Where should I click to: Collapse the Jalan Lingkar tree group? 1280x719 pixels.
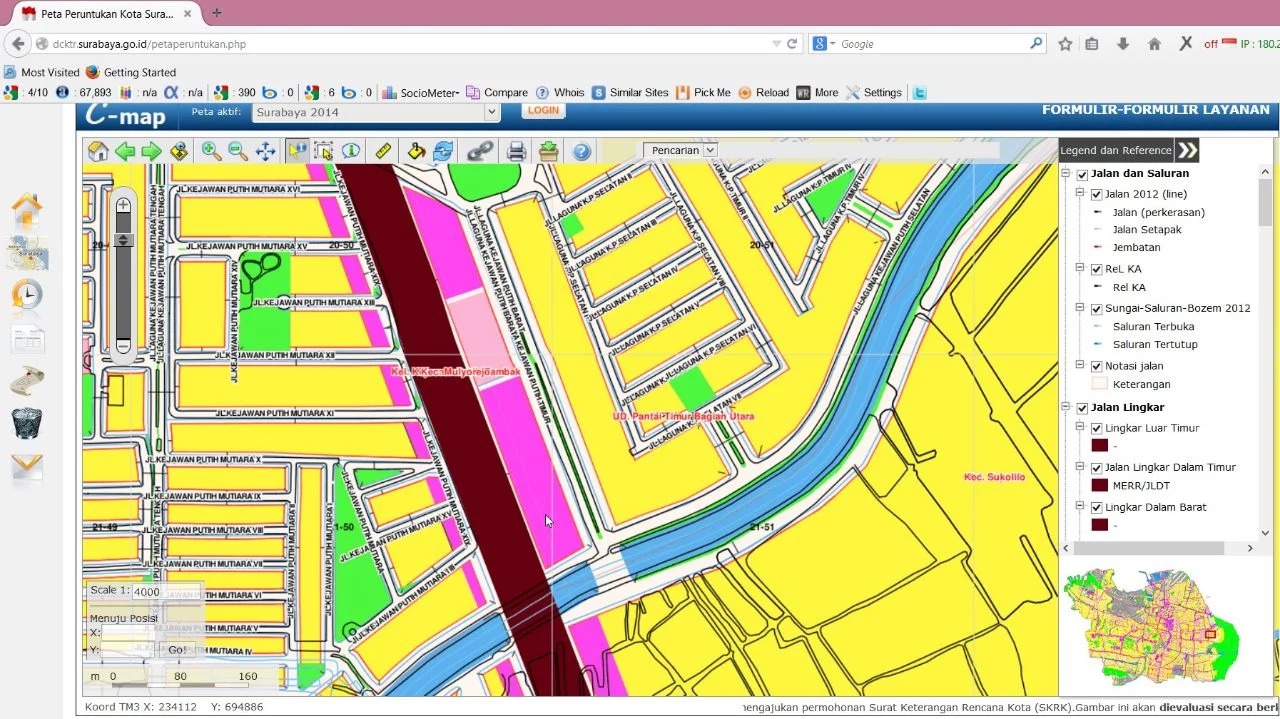point(1067,408)
